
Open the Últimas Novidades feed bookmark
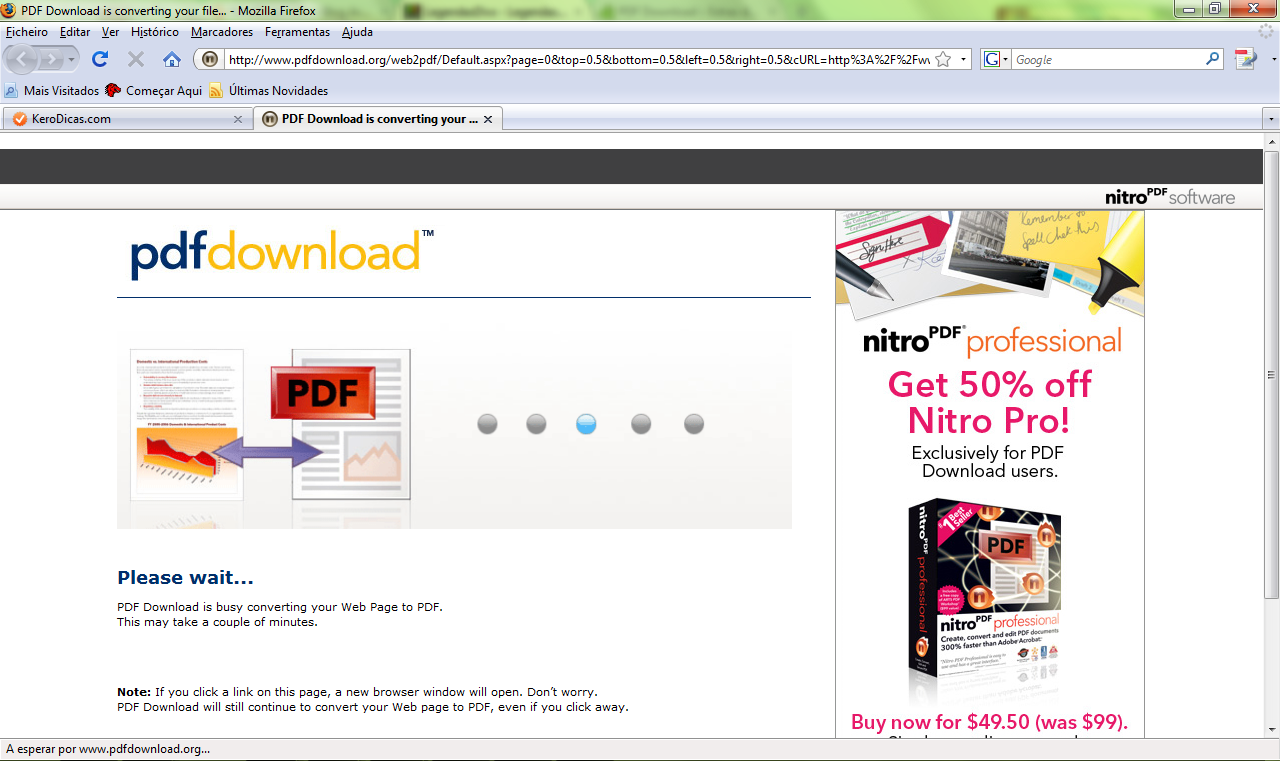[x=269, y=91]
